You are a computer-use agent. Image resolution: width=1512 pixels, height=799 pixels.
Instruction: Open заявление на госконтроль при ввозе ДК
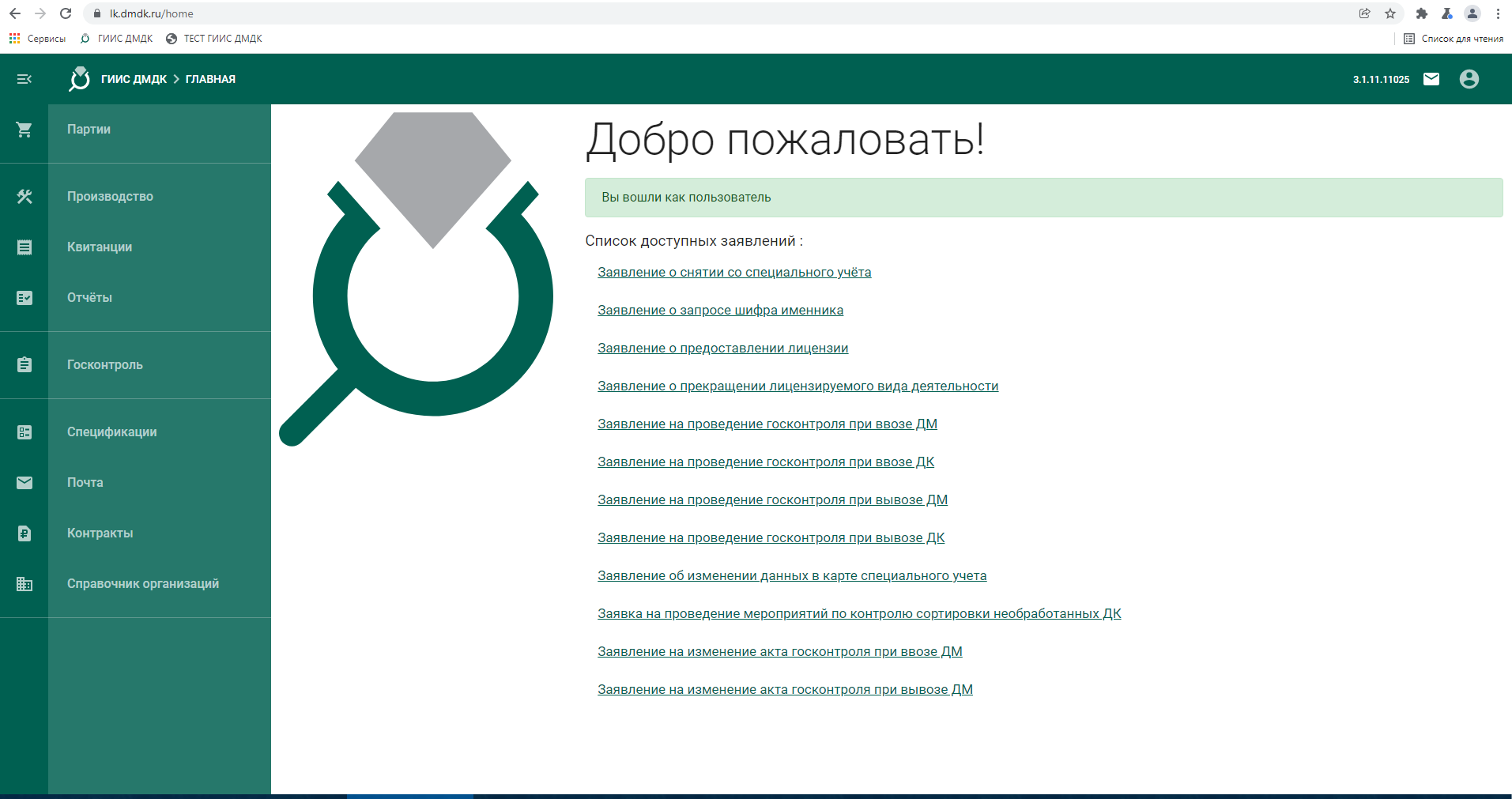click(766, 462)
